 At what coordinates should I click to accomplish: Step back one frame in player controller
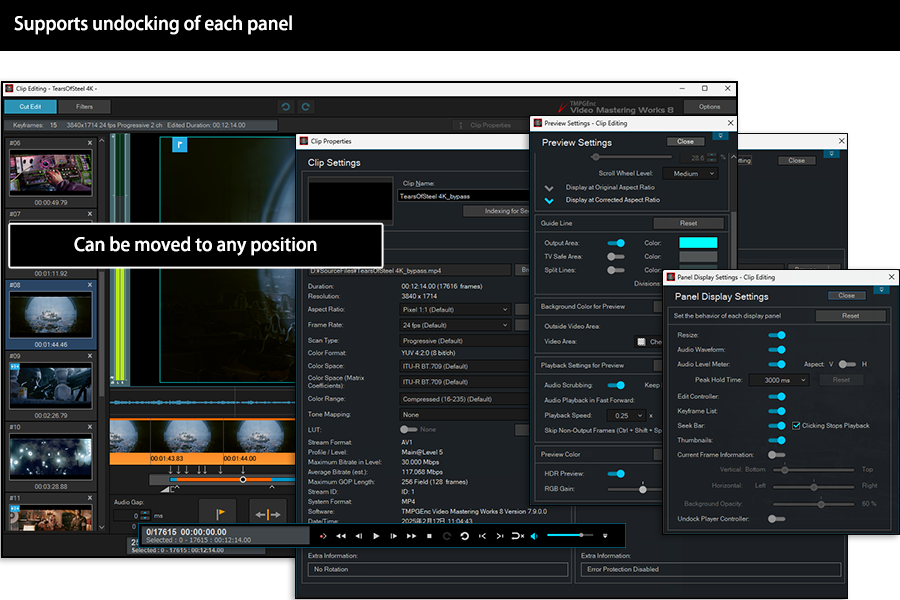click(359, 536)
